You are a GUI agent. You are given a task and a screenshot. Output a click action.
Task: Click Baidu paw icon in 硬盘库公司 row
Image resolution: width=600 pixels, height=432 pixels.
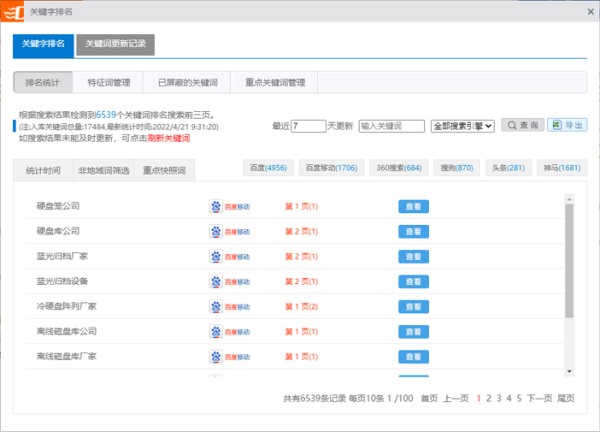point(216,231)
